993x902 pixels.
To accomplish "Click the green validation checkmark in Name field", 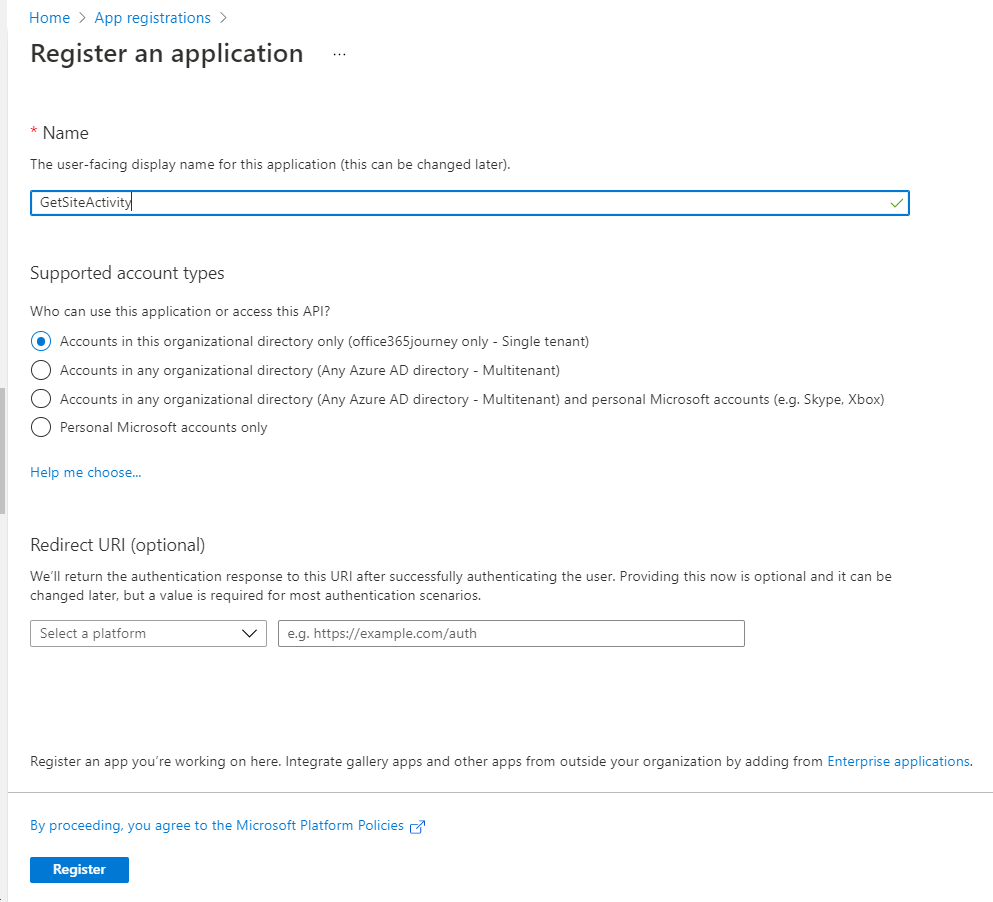I will (x=896, y=203).
